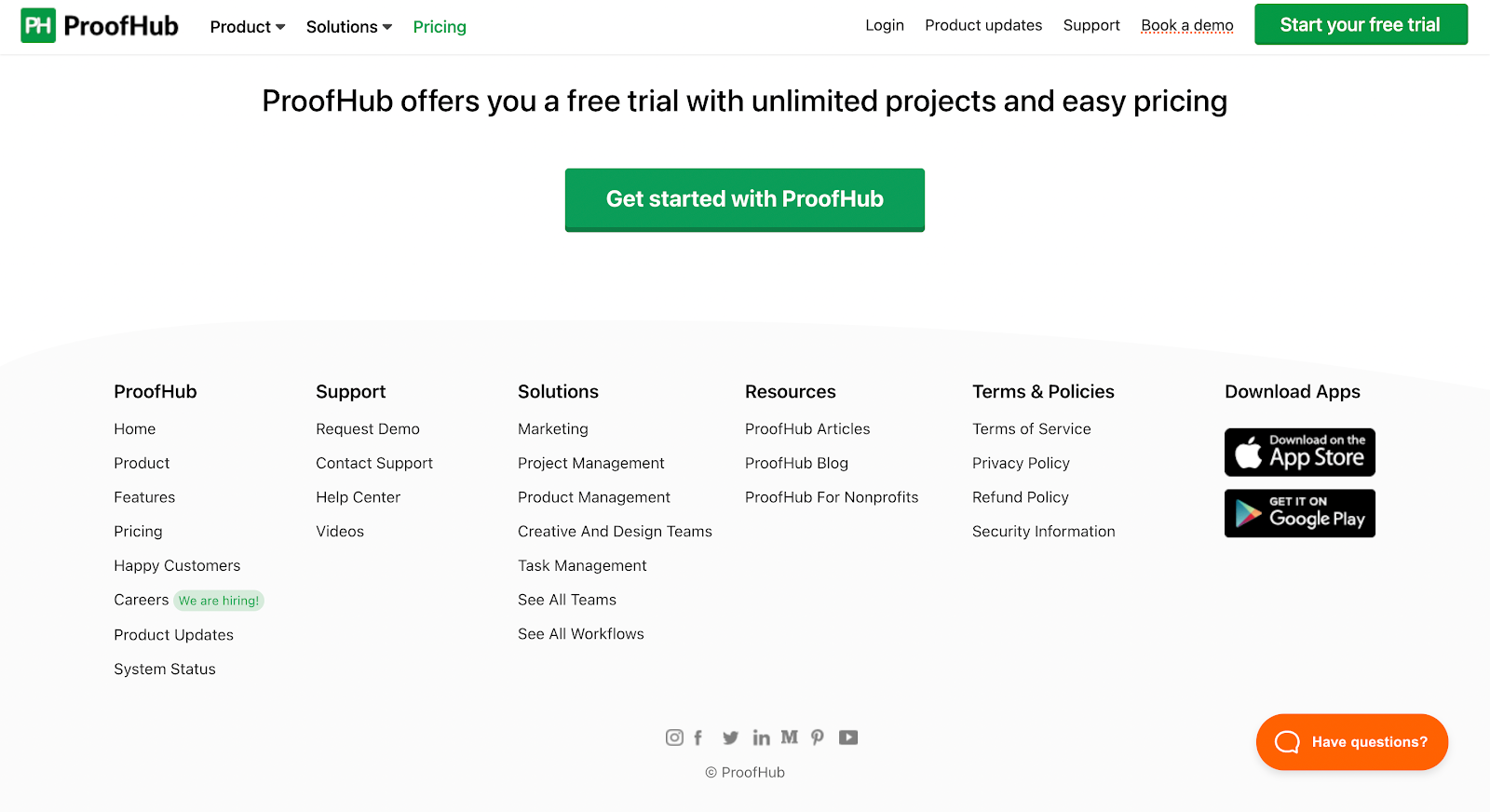Viewport: 1490px width, 812px height.
Task: Get it on Google Play badge
Action: pyautogui.click(x=1299, y=513)
